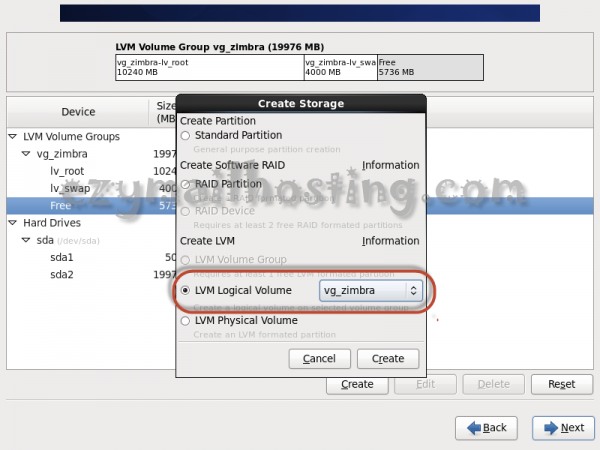
Task: Open Information link for Create LVM
Action: [391, 241]
